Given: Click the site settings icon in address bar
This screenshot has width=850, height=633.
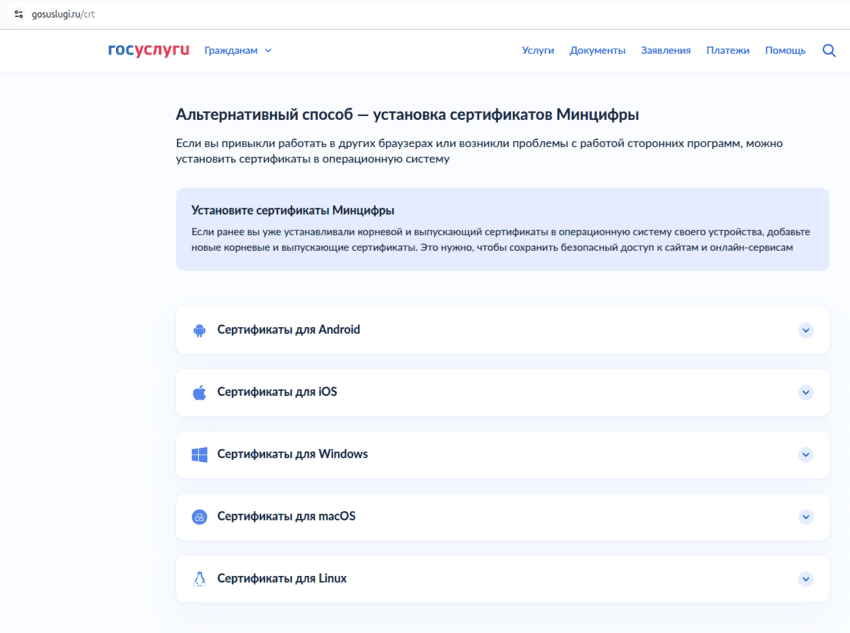Looking at the screenshot, I should tap(19, 15).
